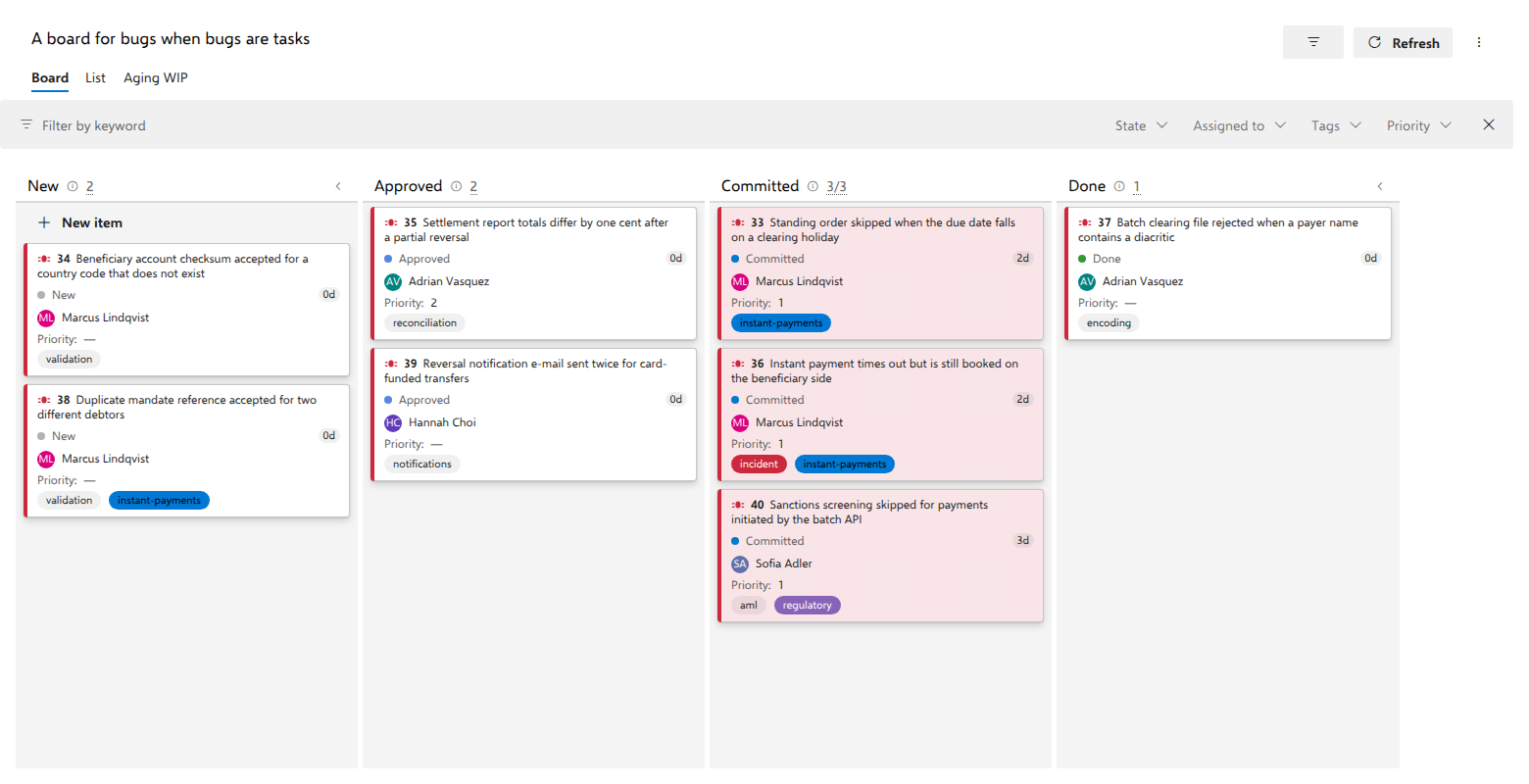Click Hannah Choi's avatar on item 39
This screenshot has width=1529, height=784.
pyautogui.click(x=393, y=422)
